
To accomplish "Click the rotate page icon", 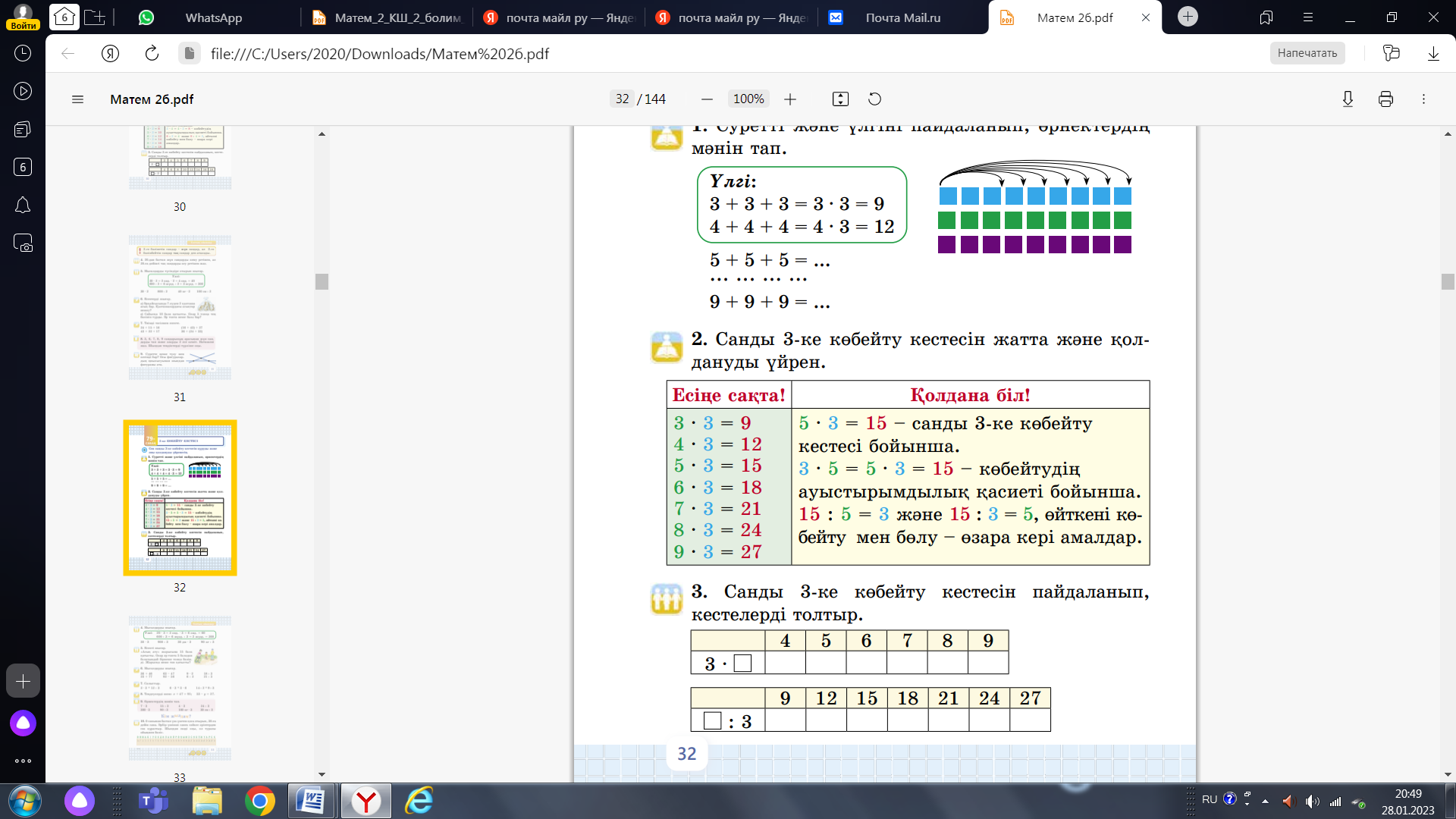I will coord(874,99).
